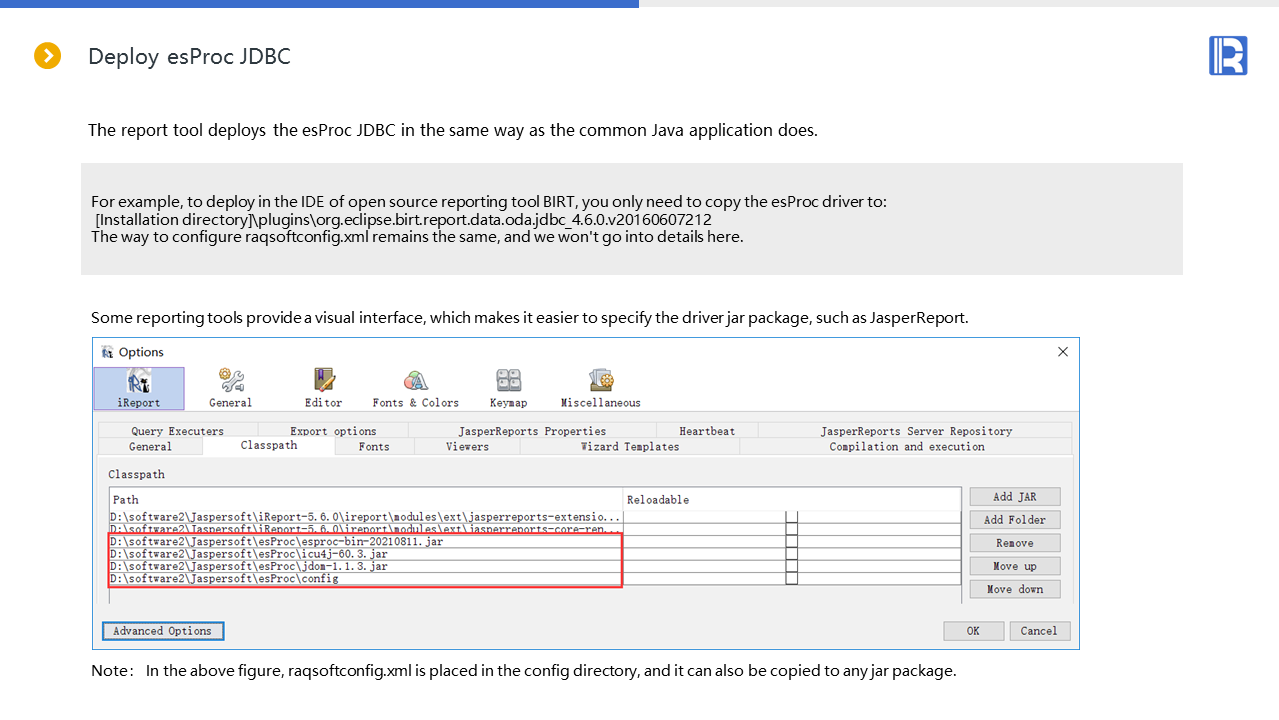Viewport: 1279px width, 720px height.
Task: Select the iReport category icon
Action: (x=139, y=388)
